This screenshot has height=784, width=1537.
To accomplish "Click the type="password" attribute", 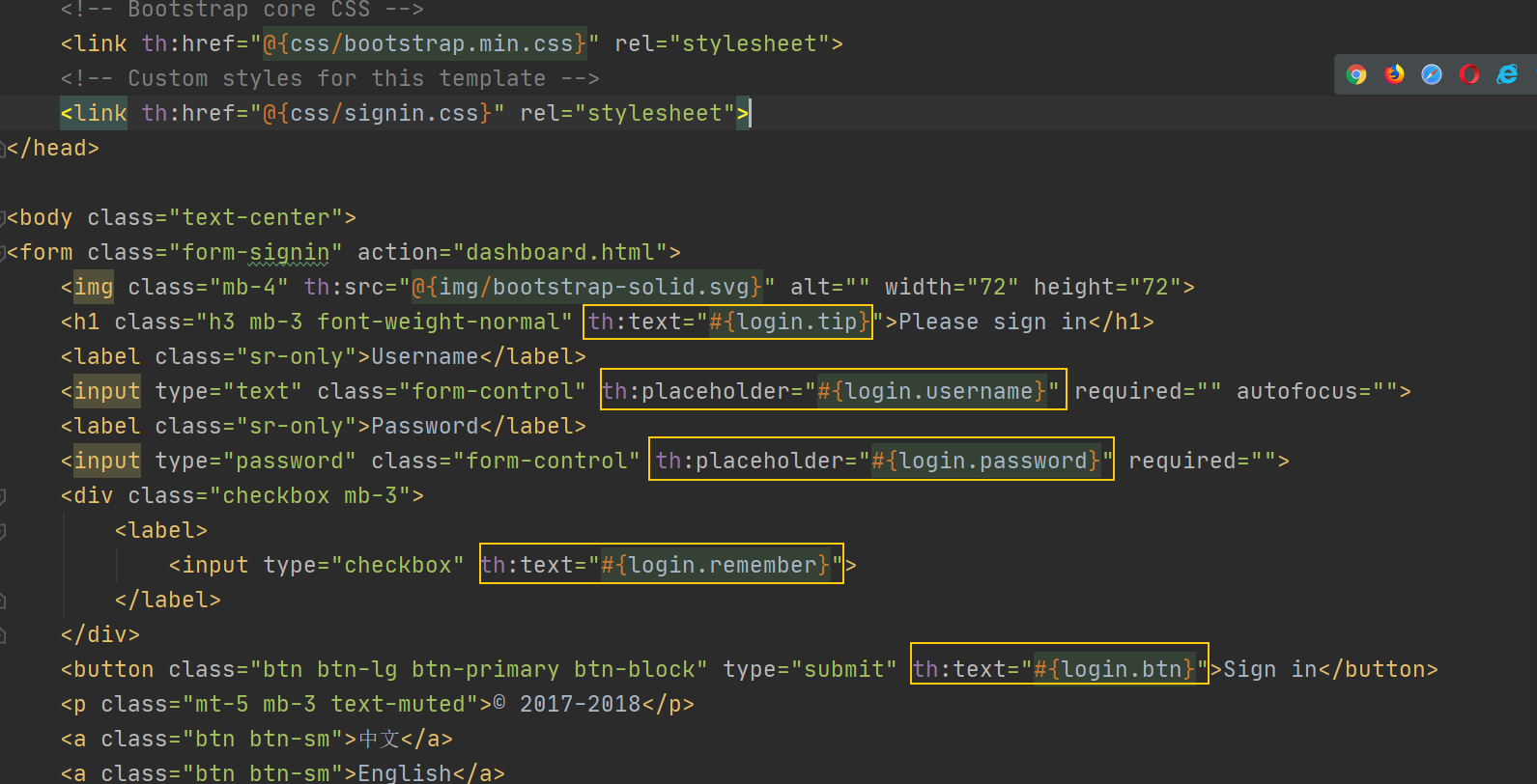I will point(256,461).
